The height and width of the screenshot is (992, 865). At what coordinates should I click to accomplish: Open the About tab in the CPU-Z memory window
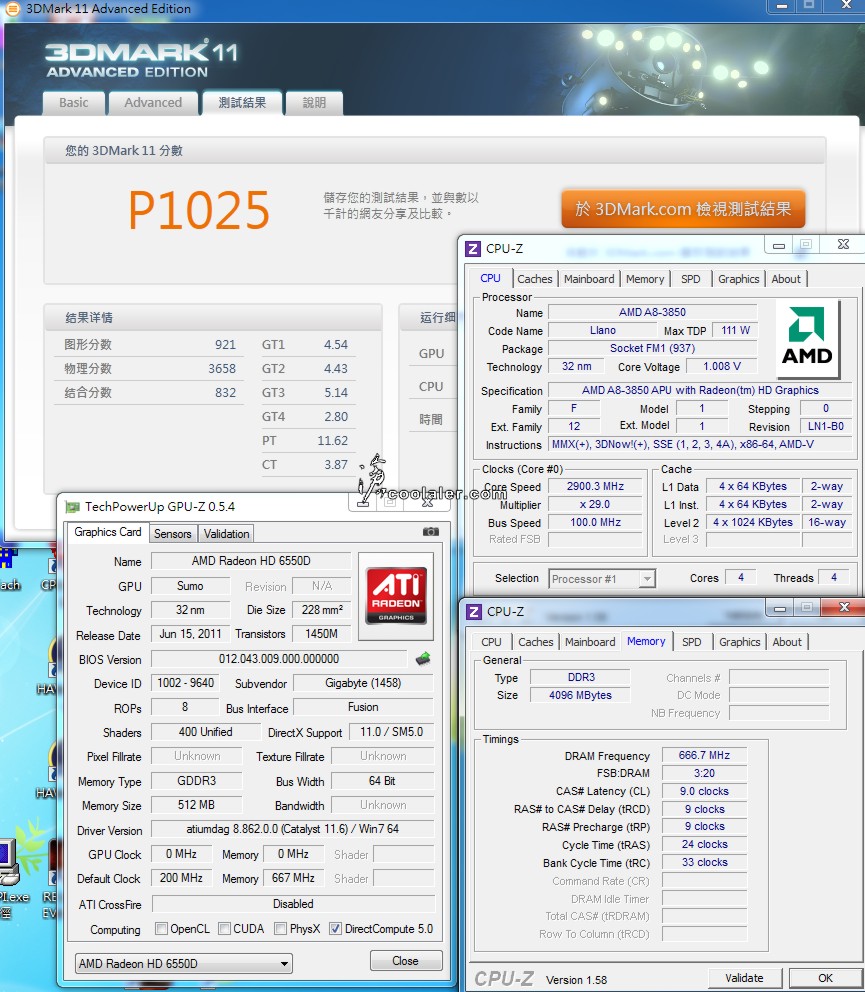tap(787, 642)
